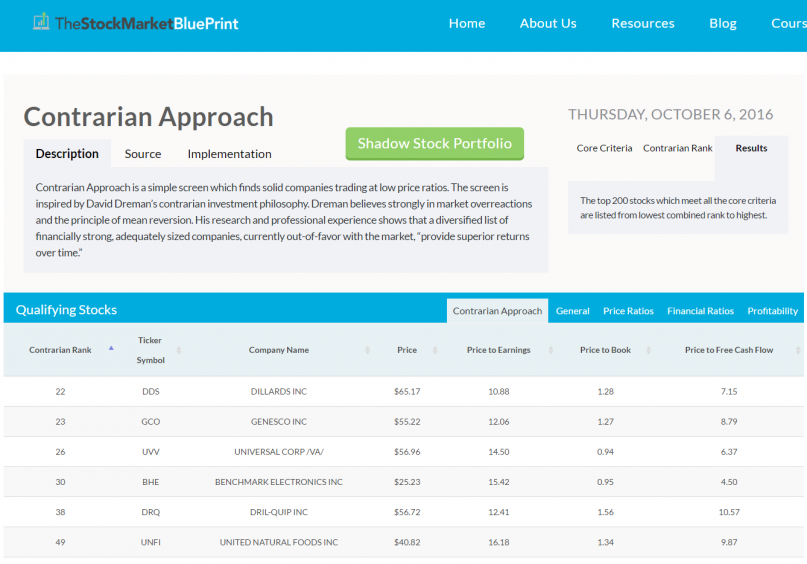Screen dimensions: 807x564
Task: Click Qualifying Stocks heading
Action: [66, 310]
